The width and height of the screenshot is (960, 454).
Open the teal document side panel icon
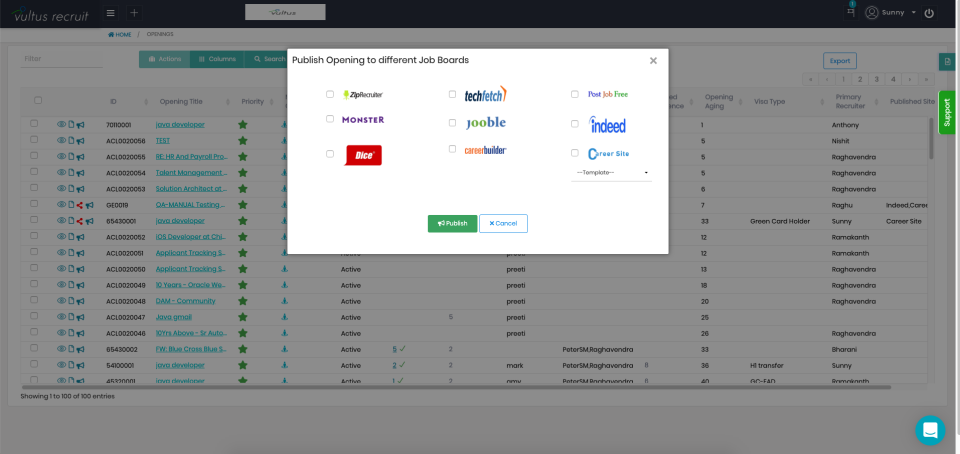tap(948, 61)
